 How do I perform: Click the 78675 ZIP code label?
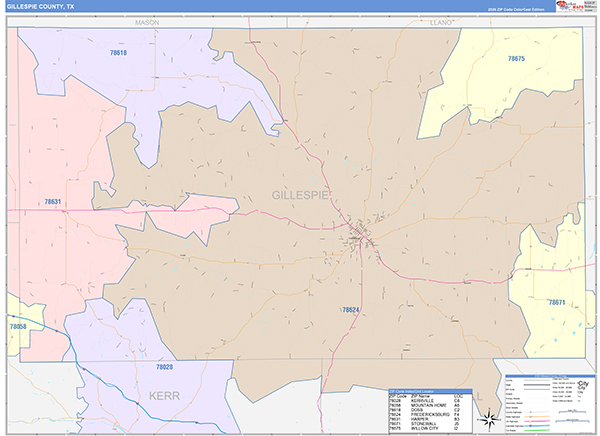pyautogui.click(x=516, y=59)
